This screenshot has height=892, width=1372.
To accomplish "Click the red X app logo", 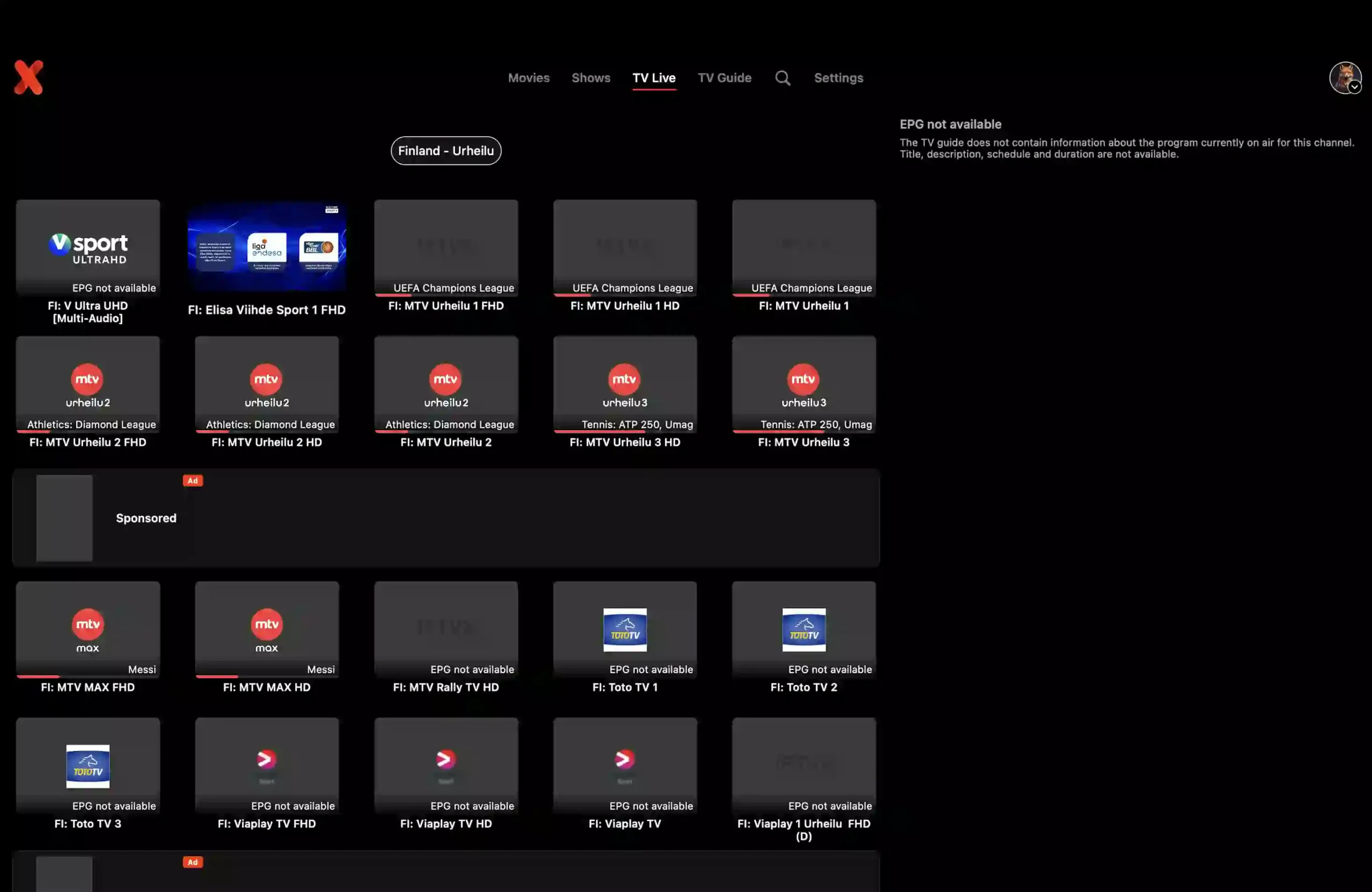I will pyautogui.click(x=28, y=77).
